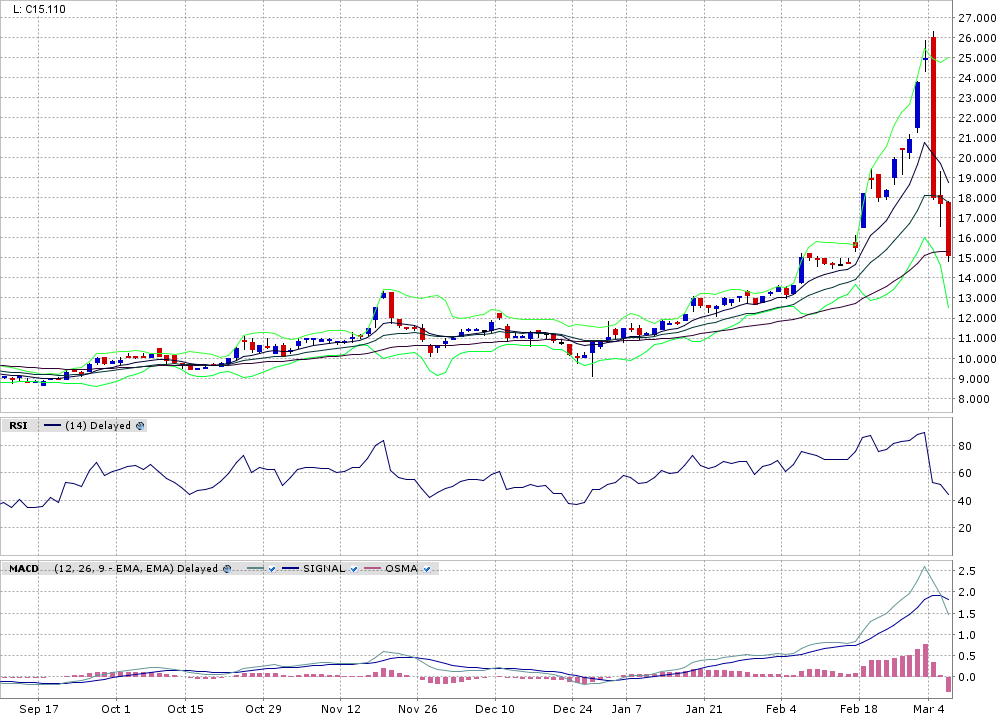
Task: Click the settings icon after MACD Delayed
Action: pos(227,568)
